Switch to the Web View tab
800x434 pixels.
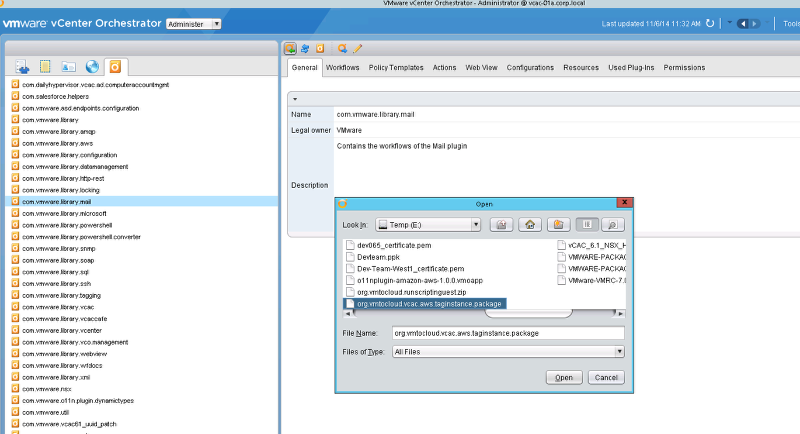click(481, 67)
